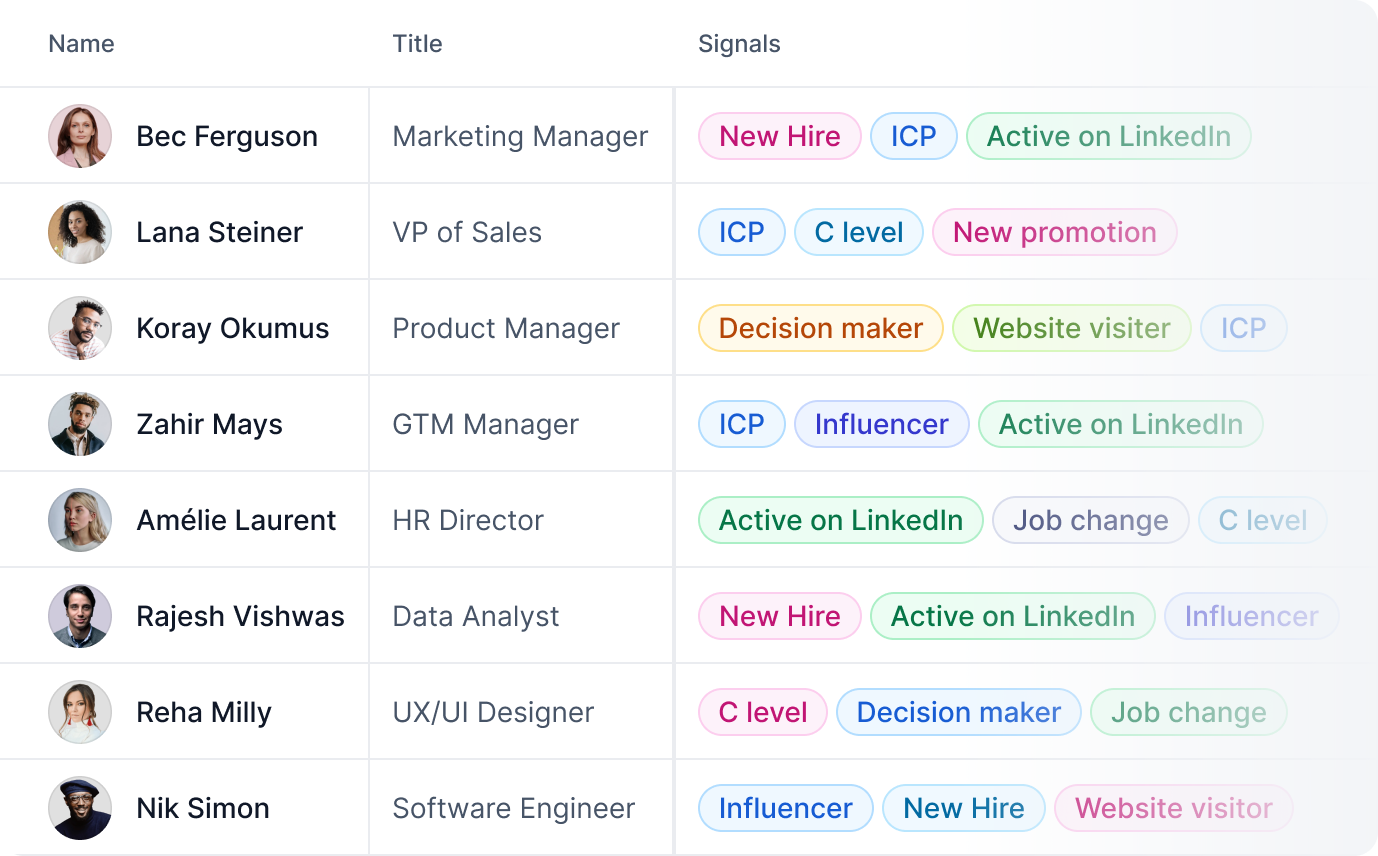Select Nik Simon's Website visitor tag
The width and height of the screenshot is (1378, 856).
click(1173, 808)
